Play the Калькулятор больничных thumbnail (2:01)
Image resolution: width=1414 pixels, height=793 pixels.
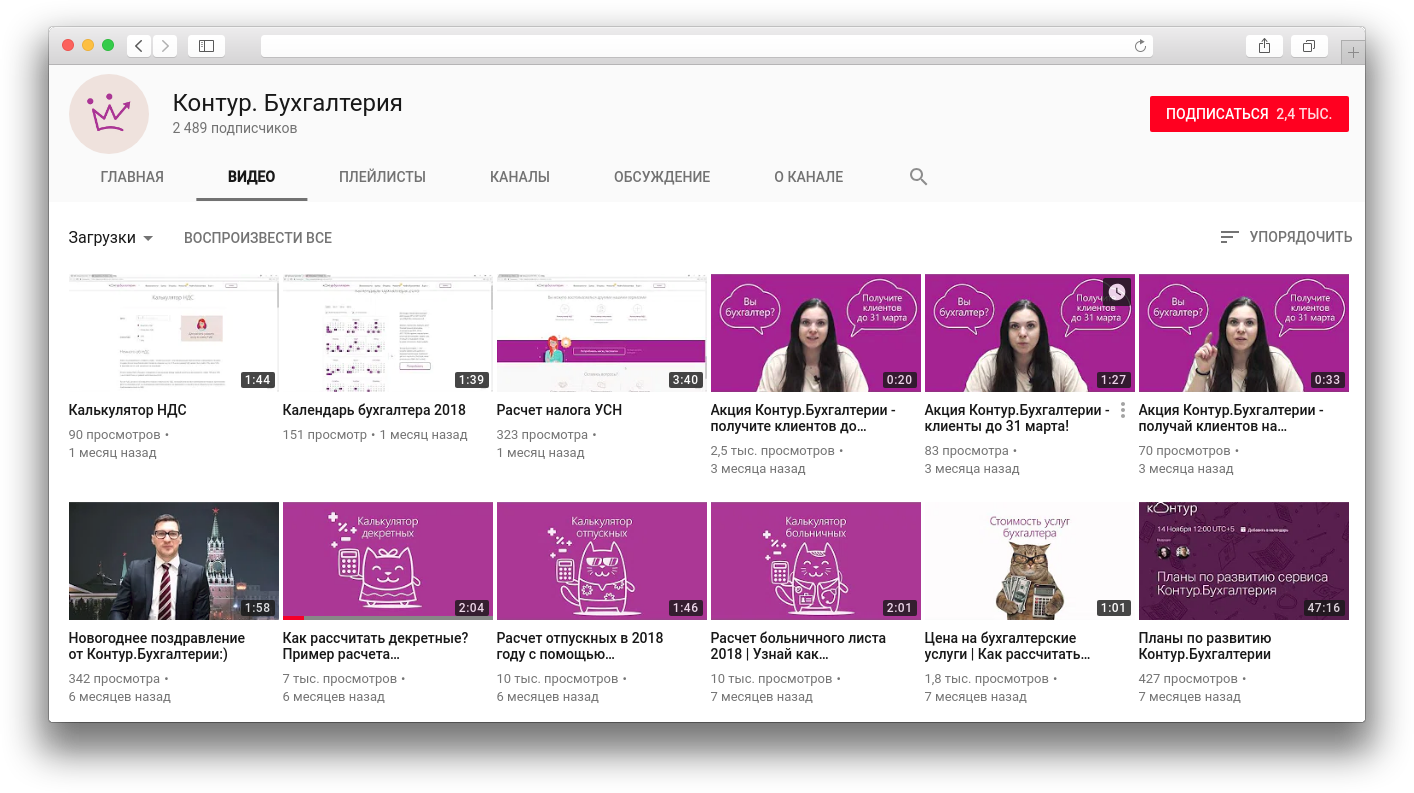coord(816,561)
